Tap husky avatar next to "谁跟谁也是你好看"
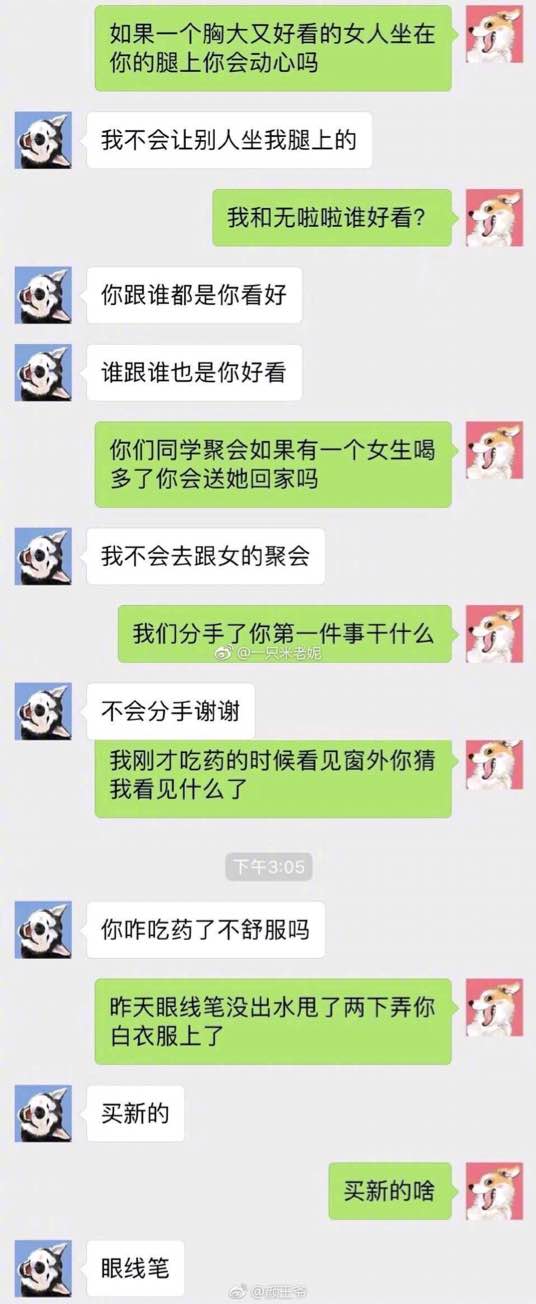This screenshot has width=536, height=1304. (43, 372)
